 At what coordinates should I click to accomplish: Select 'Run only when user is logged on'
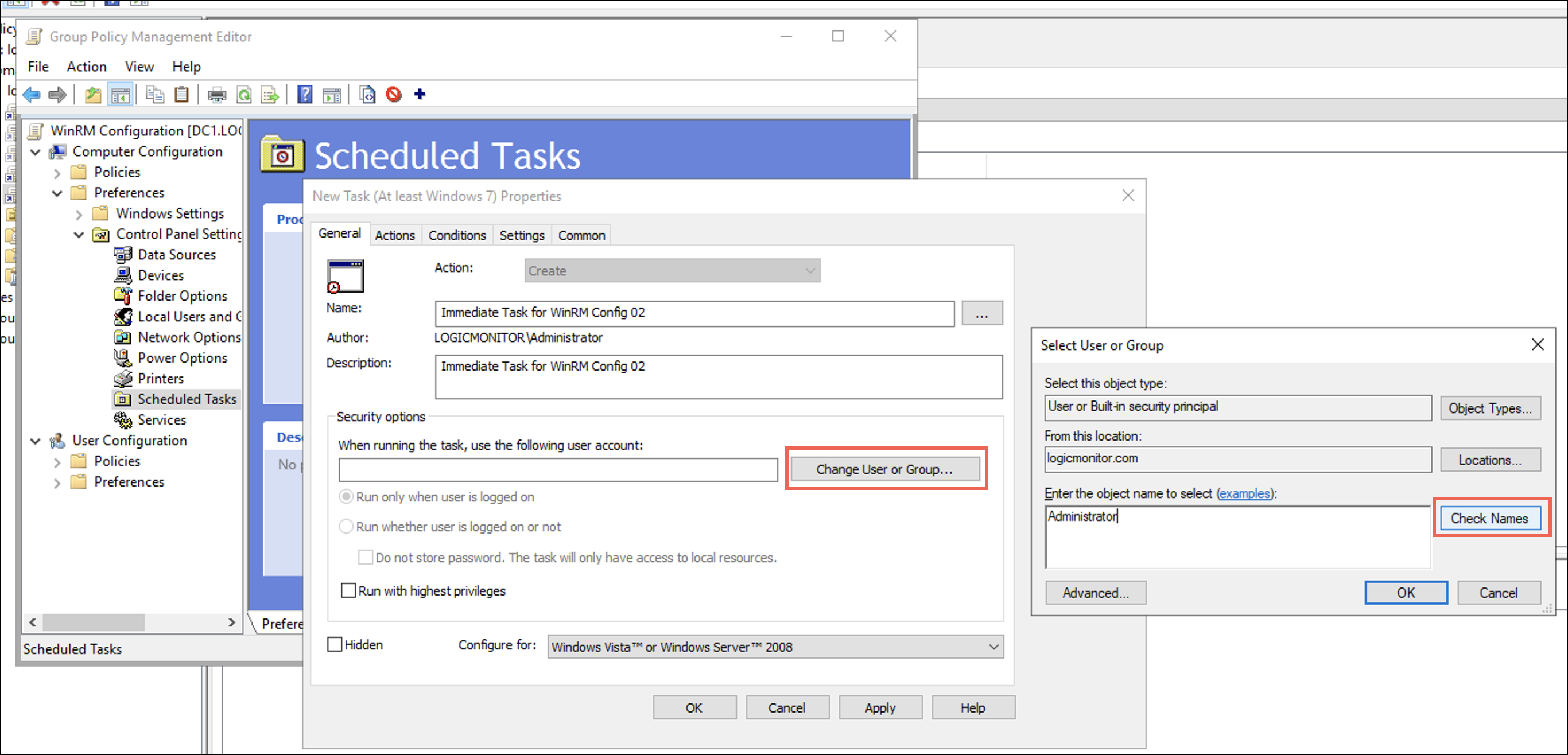click(346, 497)
